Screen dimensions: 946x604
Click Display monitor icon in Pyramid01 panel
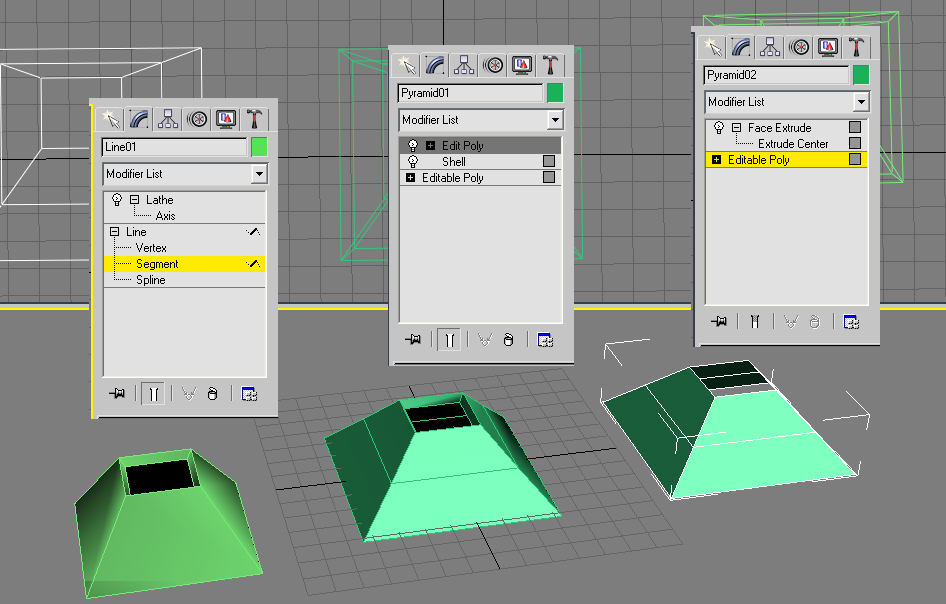click(x=522, y=65)
